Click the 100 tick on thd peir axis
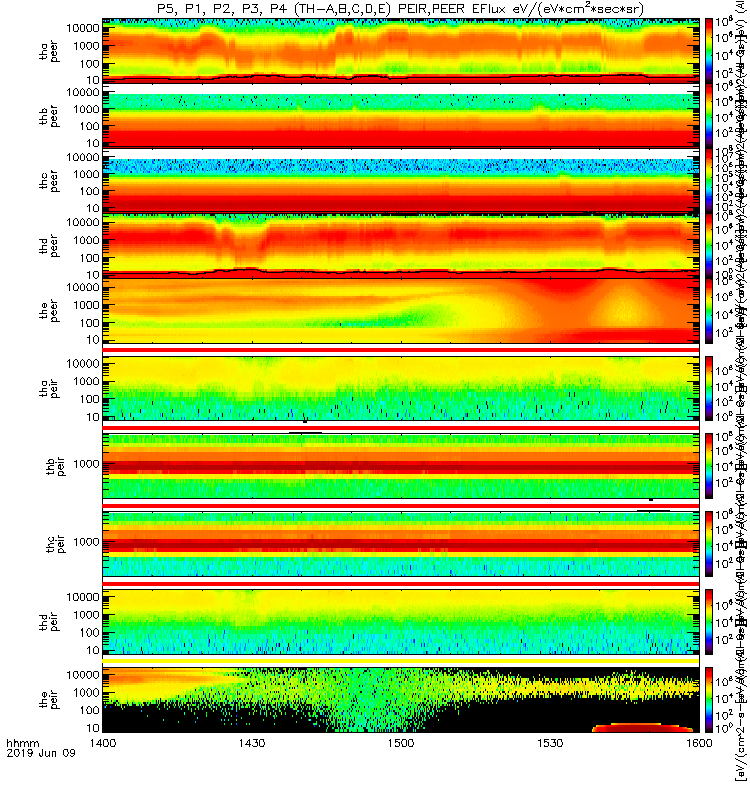The height and width of the screenshot is (800, 750). coord(89,633)
